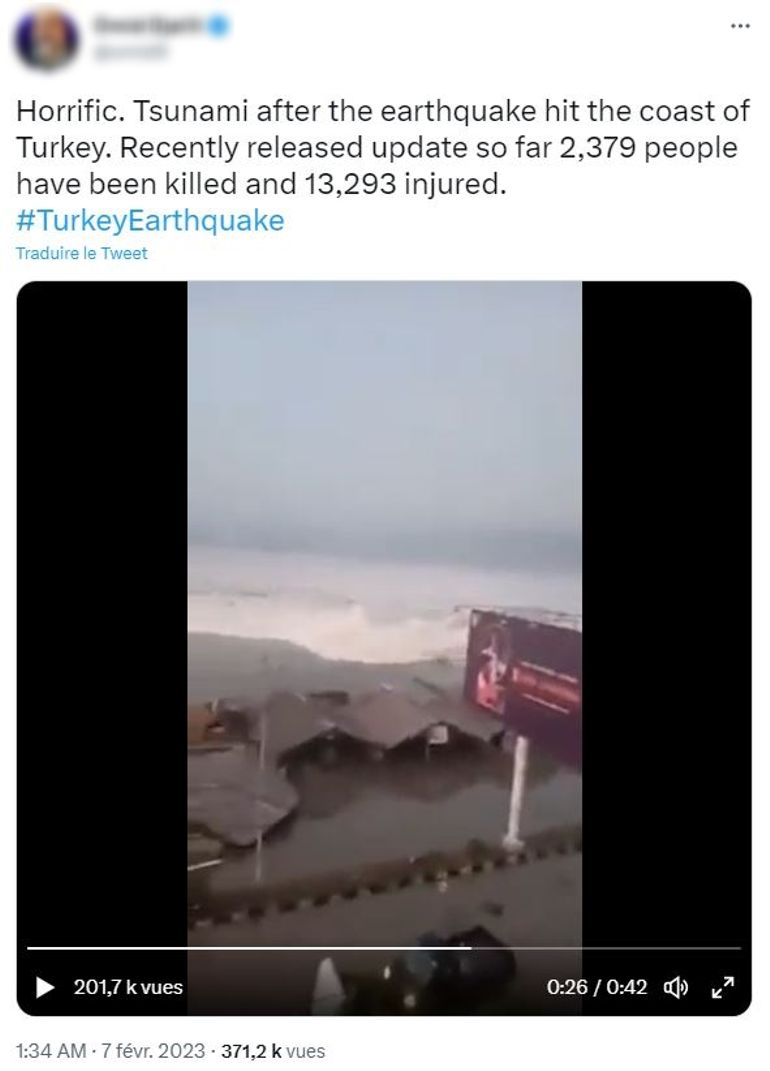Mute the video with the speaker icon
The width and height of the screenshot is (770, 1071).
click(676, 987)
